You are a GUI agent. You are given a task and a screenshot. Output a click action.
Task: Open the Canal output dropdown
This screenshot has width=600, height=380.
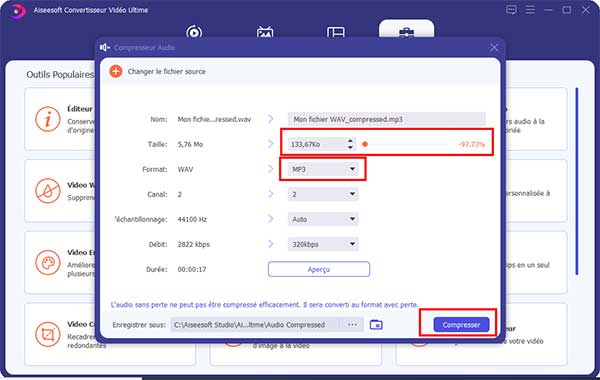click(x=323, y=194)
